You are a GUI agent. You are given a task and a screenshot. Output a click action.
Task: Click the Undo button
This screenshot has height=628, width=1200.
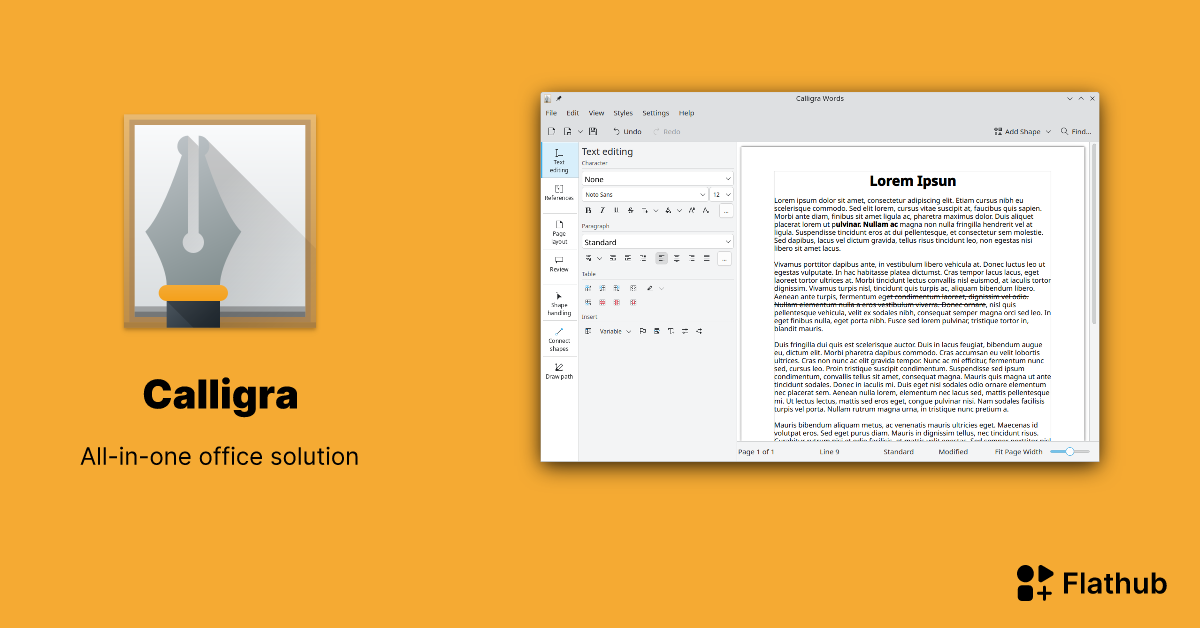coord(627,131)
